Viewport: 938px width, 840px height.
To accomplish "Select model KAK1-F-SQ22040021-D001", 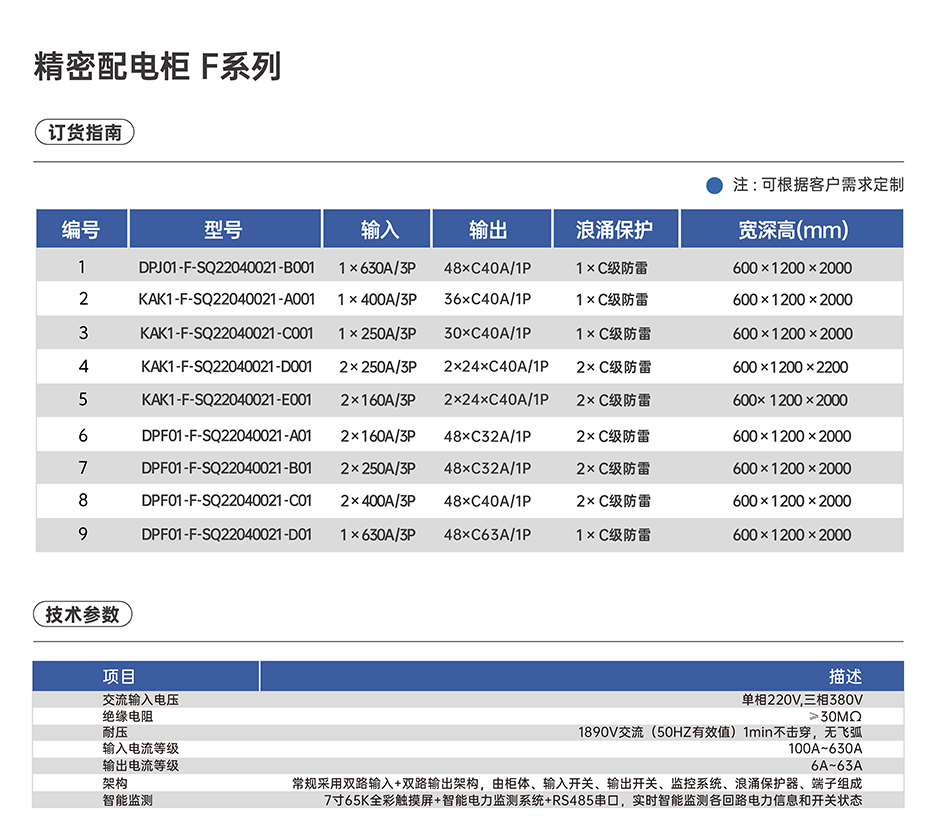I will coord(227,367).
